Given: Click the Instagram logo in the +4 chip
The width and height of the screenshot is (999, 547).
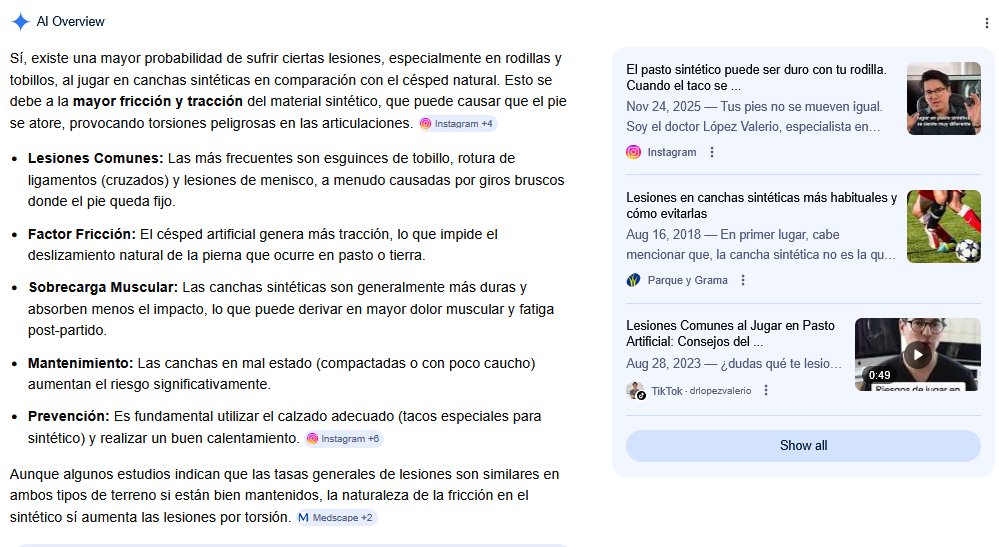Looking at the screenshot, I should (x=426, y=124).
